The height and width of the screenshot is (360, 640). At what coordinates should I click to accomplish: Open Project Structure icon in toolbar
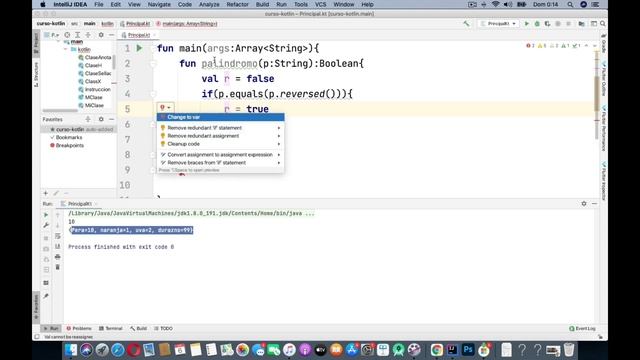tap(581, 24)
